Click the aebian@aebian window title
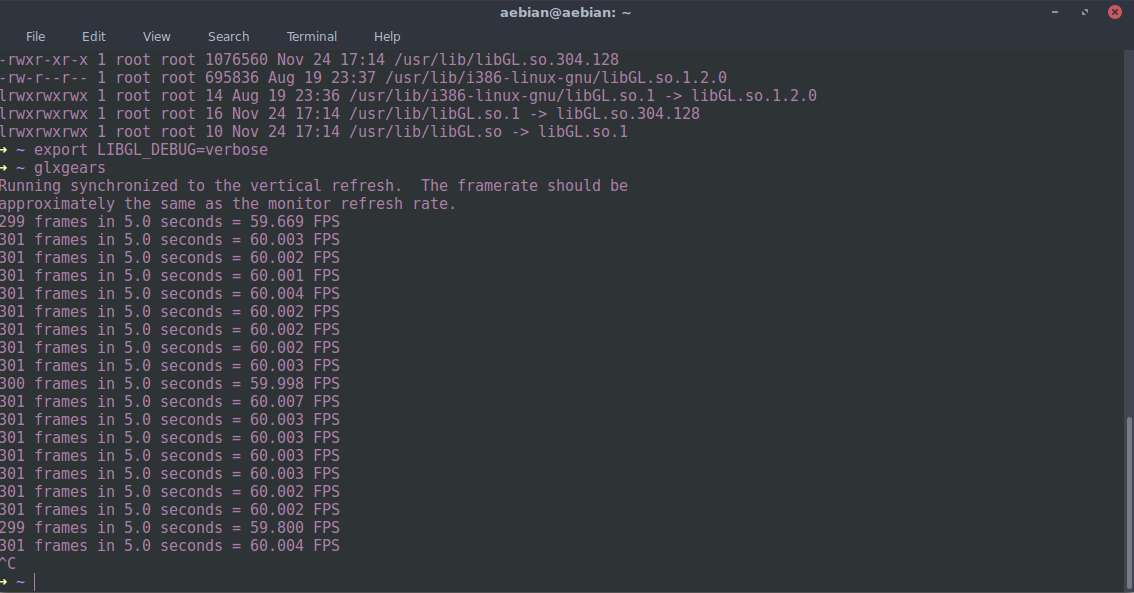This screenshot has height=593, width=1134. [x=566, y=12]
